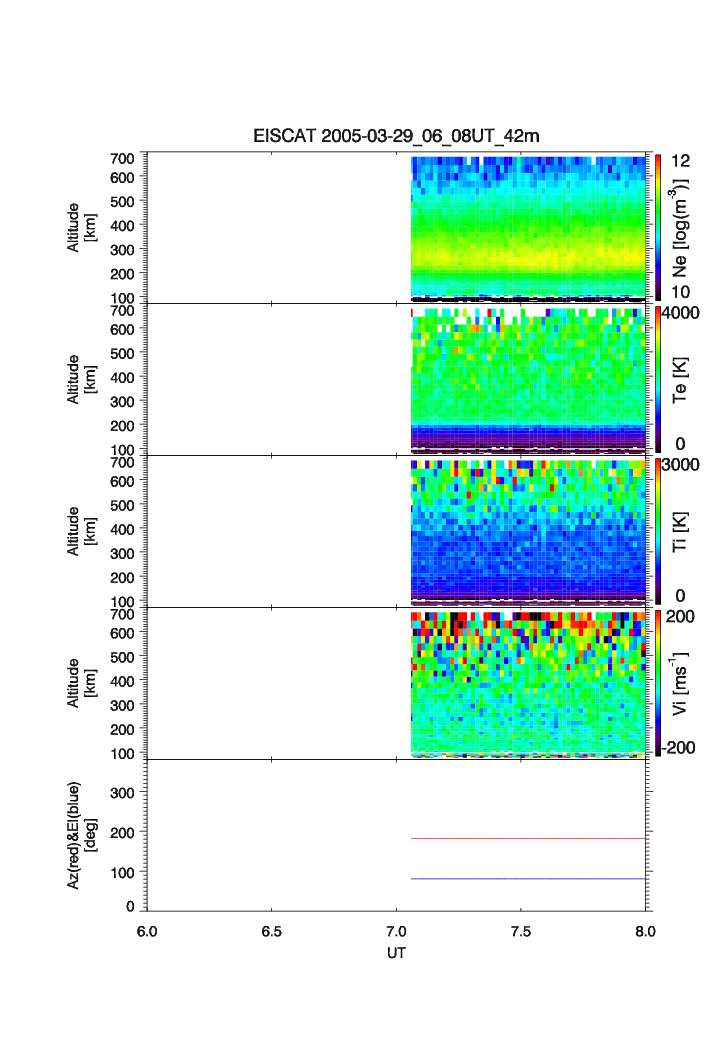Select the Vi [ms⁻¹] colorbar label
The height and width of the screenshot is (1063, 708).
pos(681,683)
